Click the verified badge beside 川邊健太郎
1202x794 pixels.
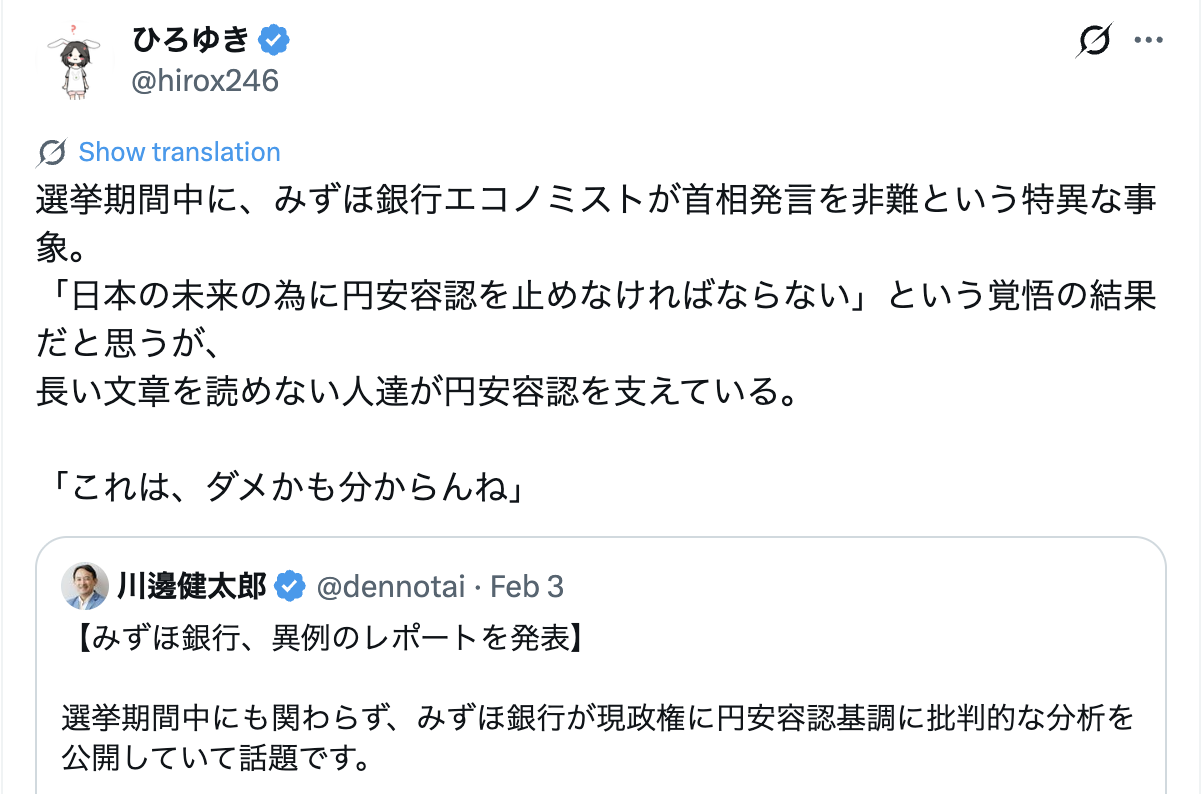tap(290, 587)
